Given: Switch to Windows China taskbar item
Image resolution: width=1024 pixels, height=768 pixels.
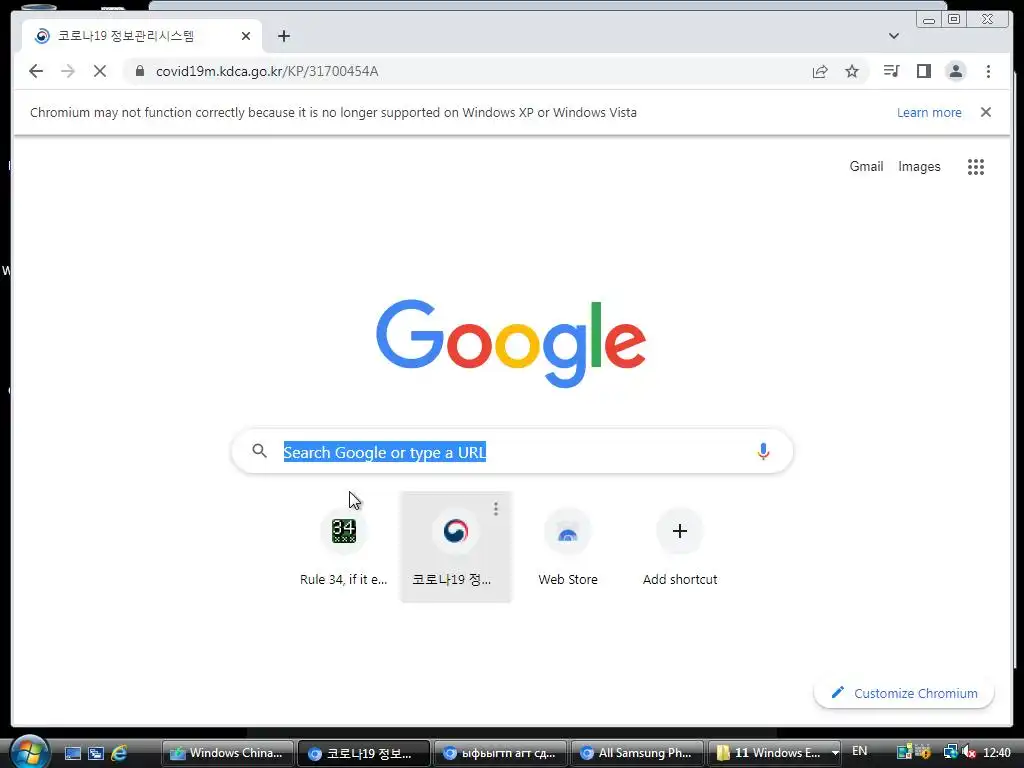Looking at the screenshot, I should tap(227, 753).
